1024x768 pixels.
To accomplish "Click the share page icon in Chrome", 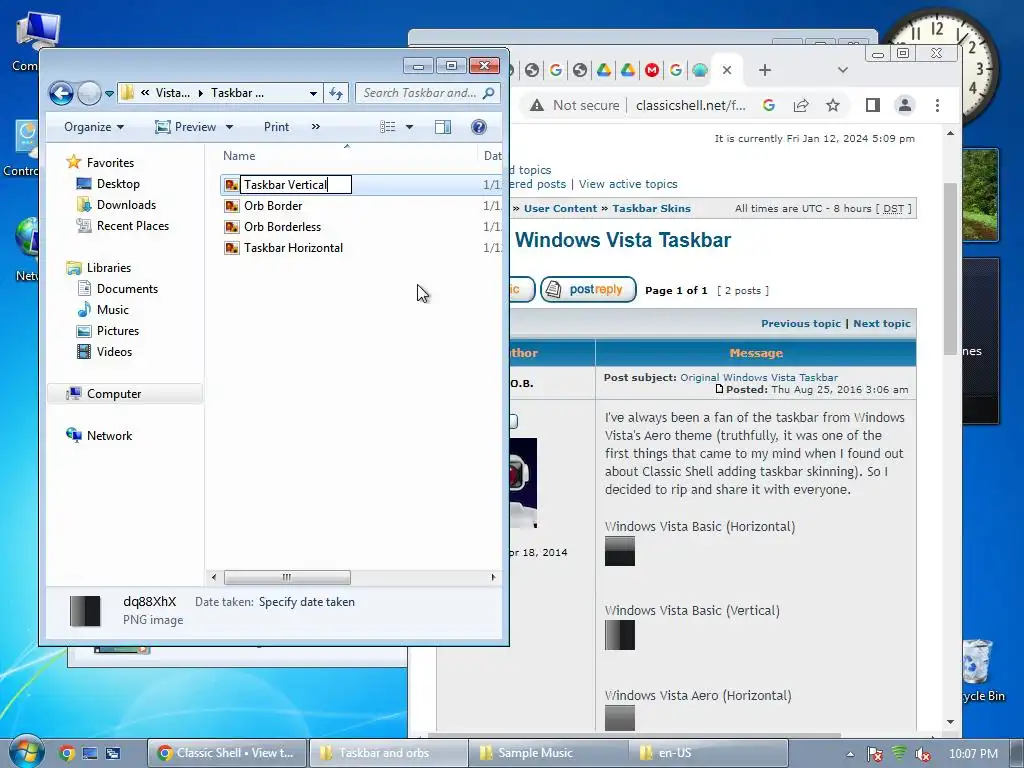I will [x=801, y=105].
